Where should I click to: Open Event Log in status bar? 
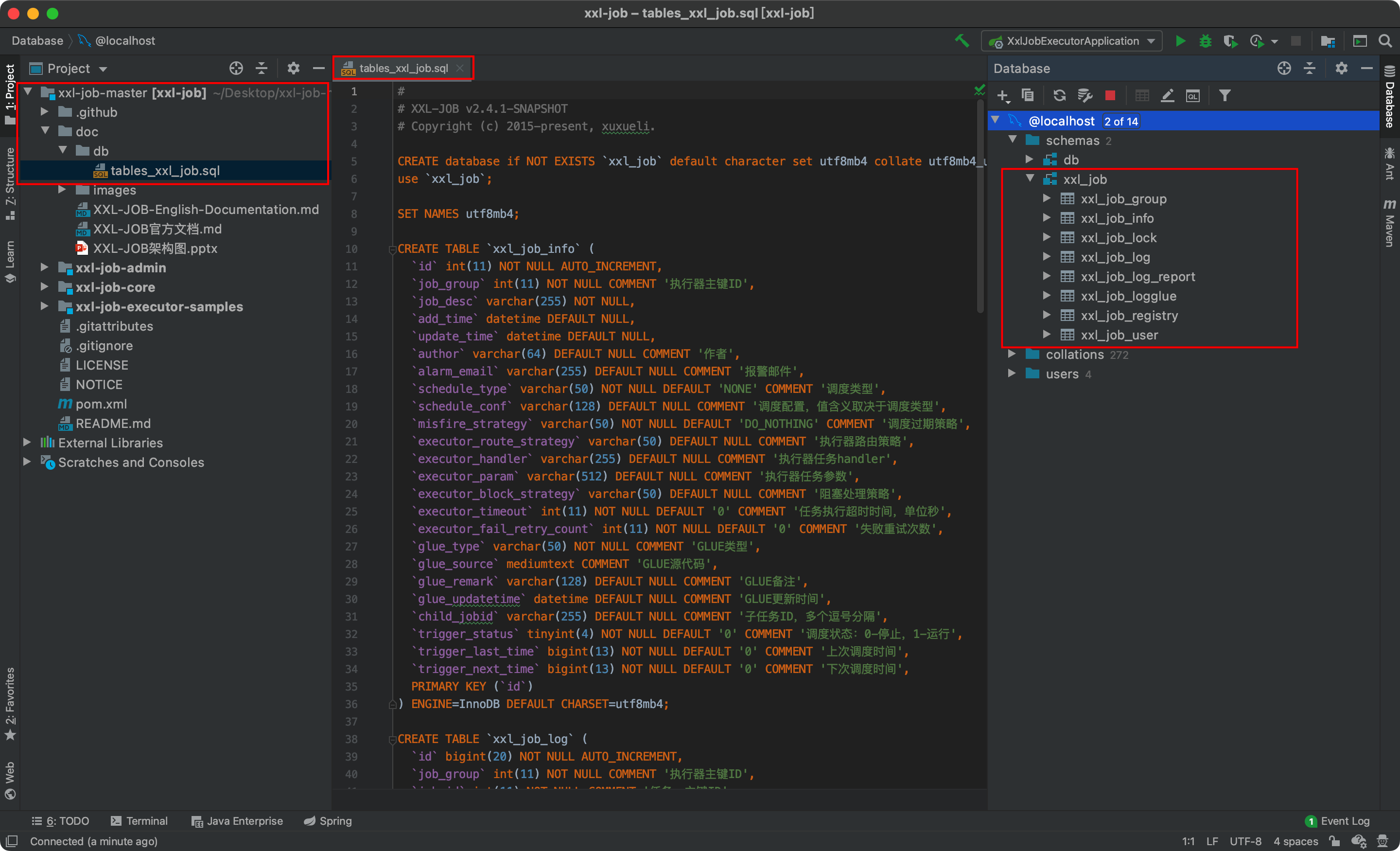[x=1338, y=821]
